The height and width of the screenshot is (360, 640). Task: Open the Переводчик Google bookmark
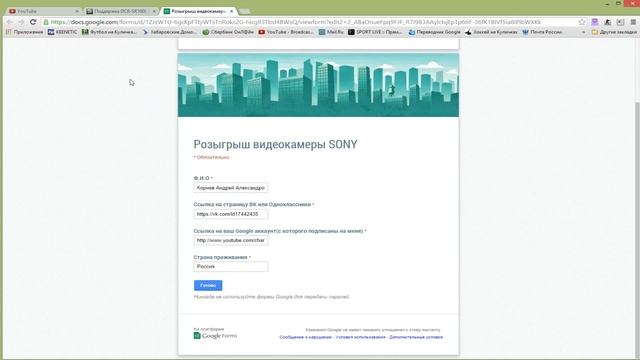coord(434,32)
